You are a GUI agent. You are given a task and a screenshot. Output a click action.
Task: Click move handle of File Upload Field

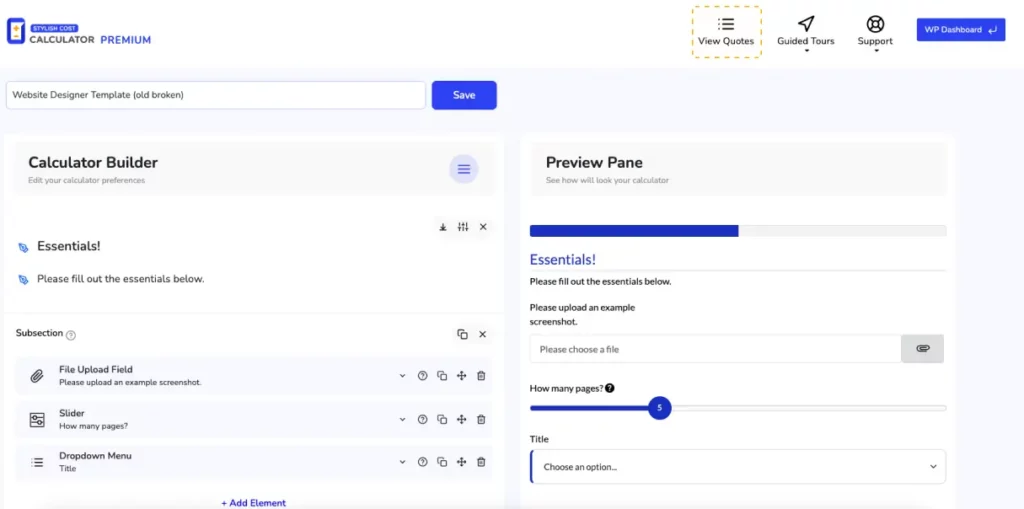coord(461,376)
